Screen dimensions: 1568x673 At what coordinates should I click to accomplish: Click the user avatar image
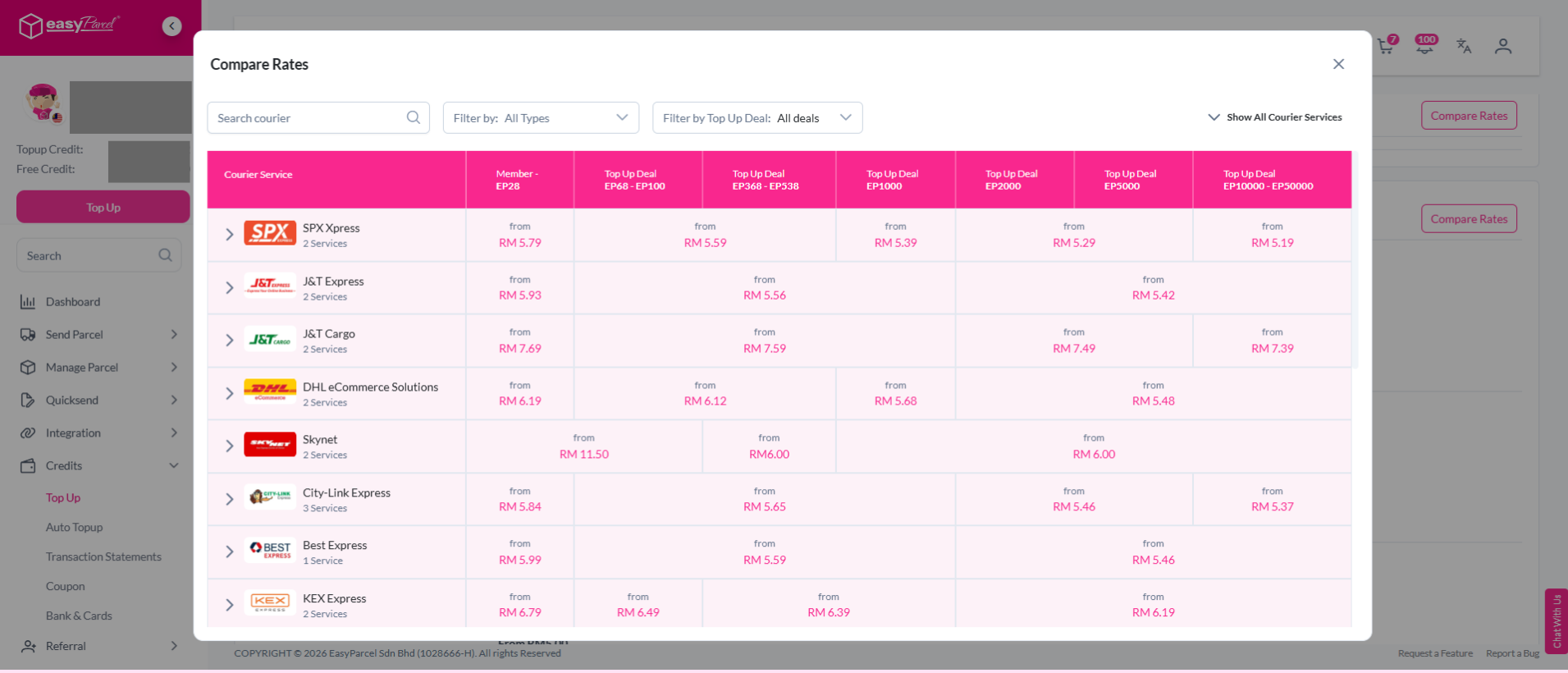43,104
